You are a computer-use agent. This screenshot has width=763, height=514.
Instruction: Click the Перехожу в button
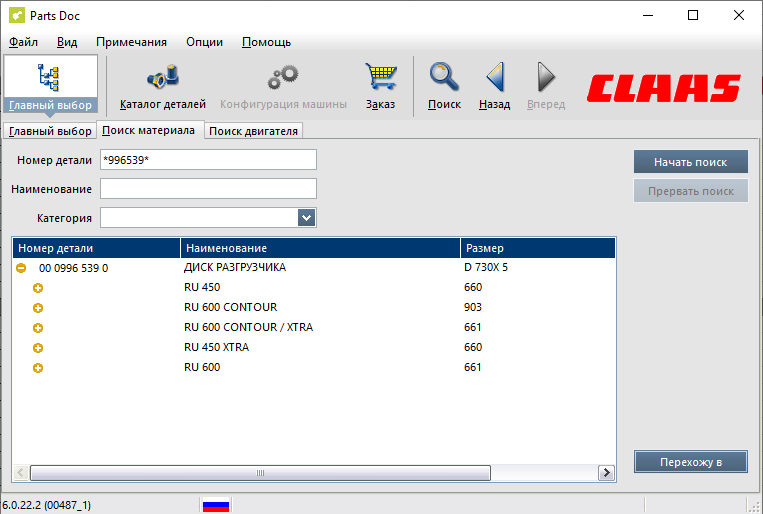pyautogui.click(x=690, y=461)
